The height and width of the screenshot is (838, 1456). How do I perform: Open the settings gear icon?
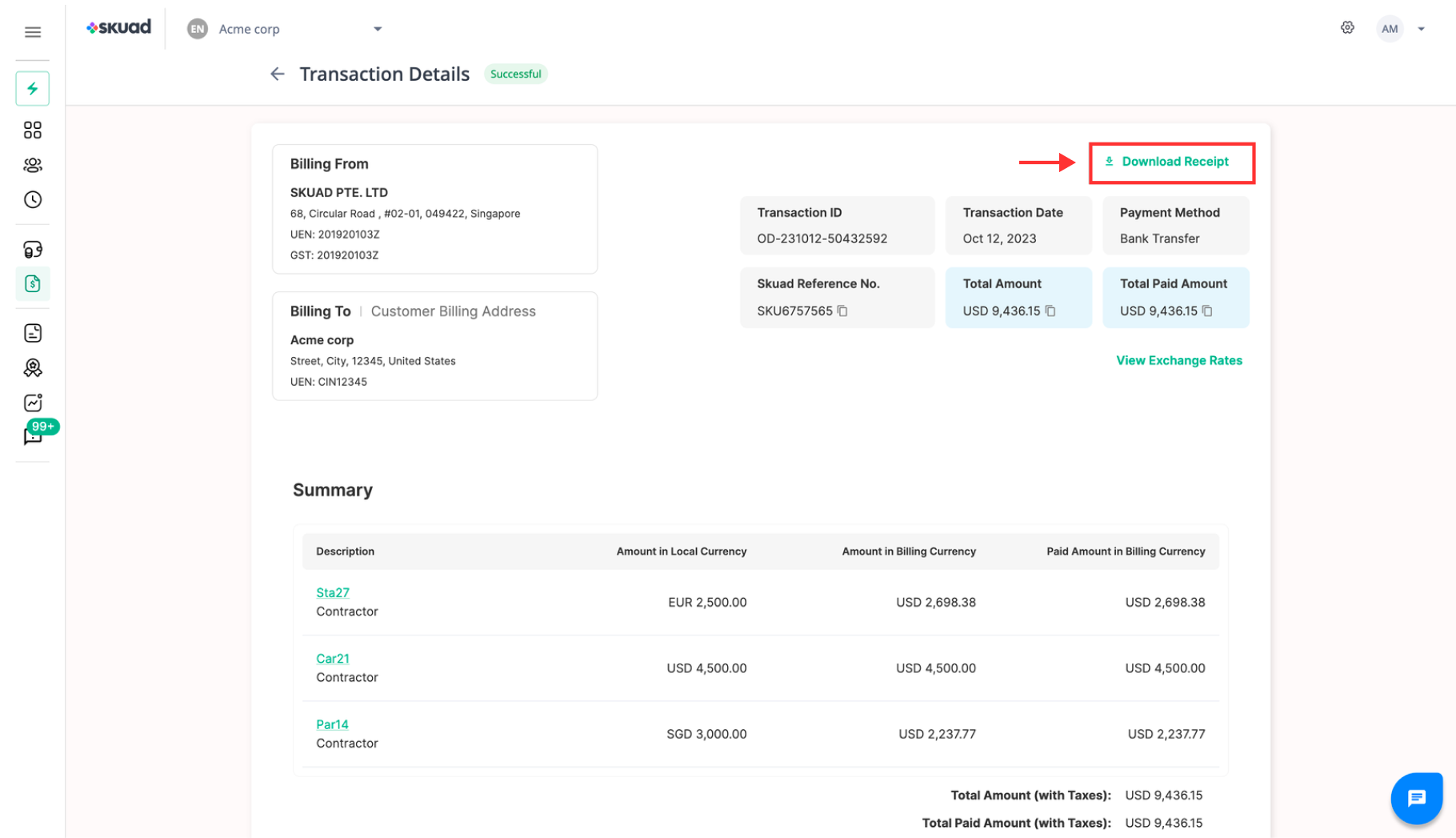point(1347,27)
